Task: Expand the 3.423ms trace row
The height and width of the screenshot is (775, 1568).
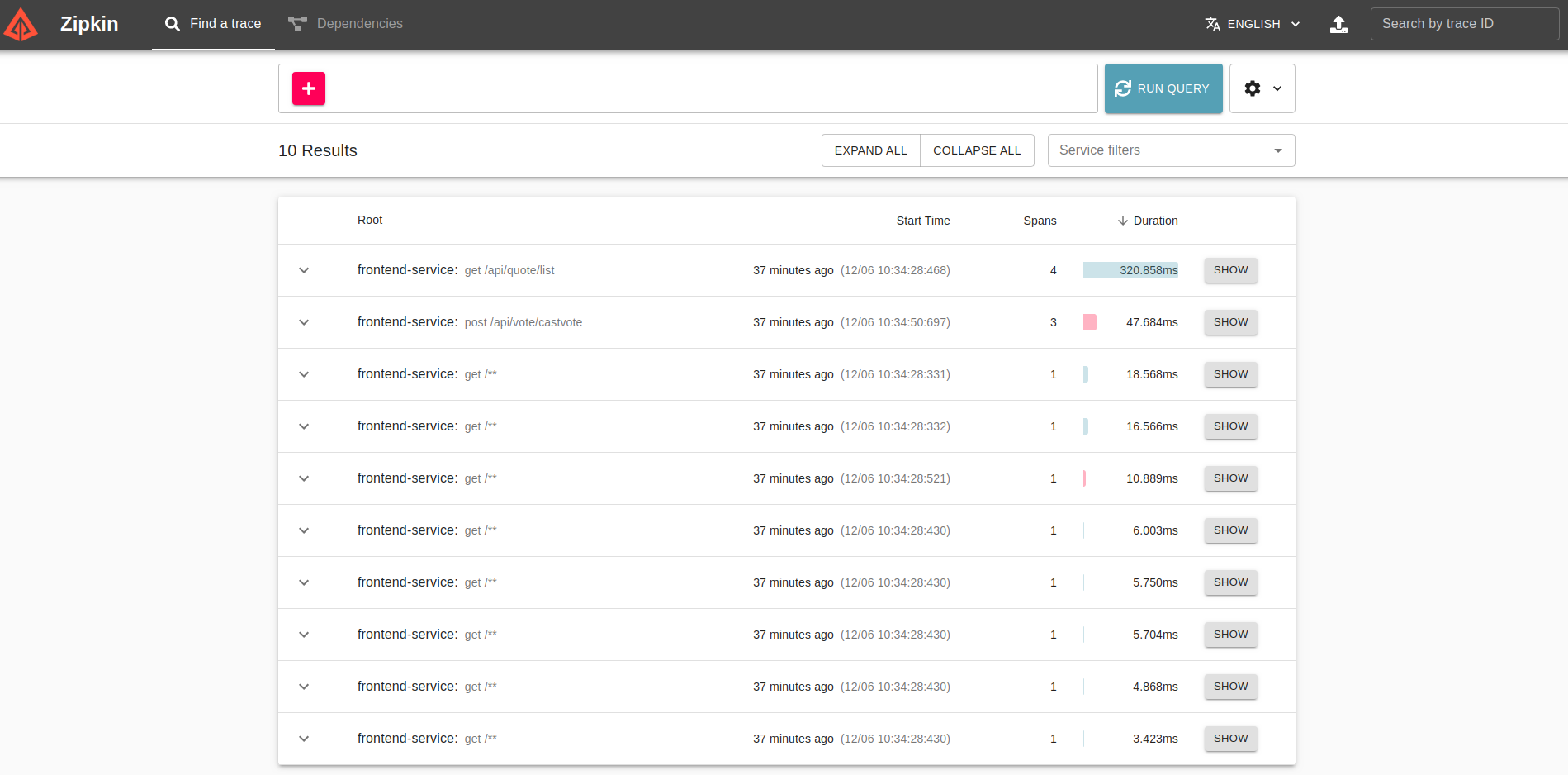Action: pos(304,739)
